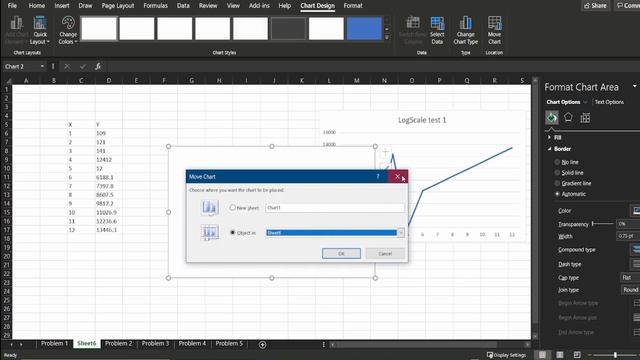Screen dimensions: 640x360
Task: Click OK in Move Chart dialog
Action: pos(341,253)
